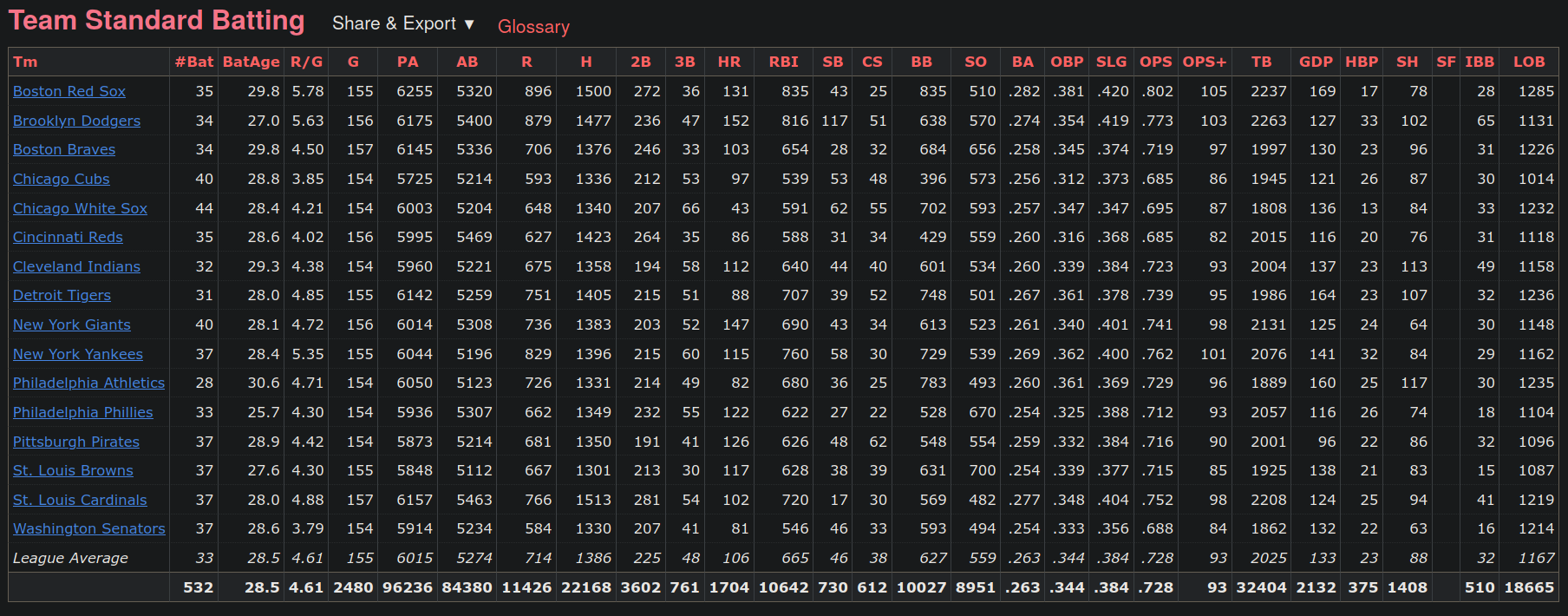
Task: Open the Philadelphia Phillies link
Action: 83,412
